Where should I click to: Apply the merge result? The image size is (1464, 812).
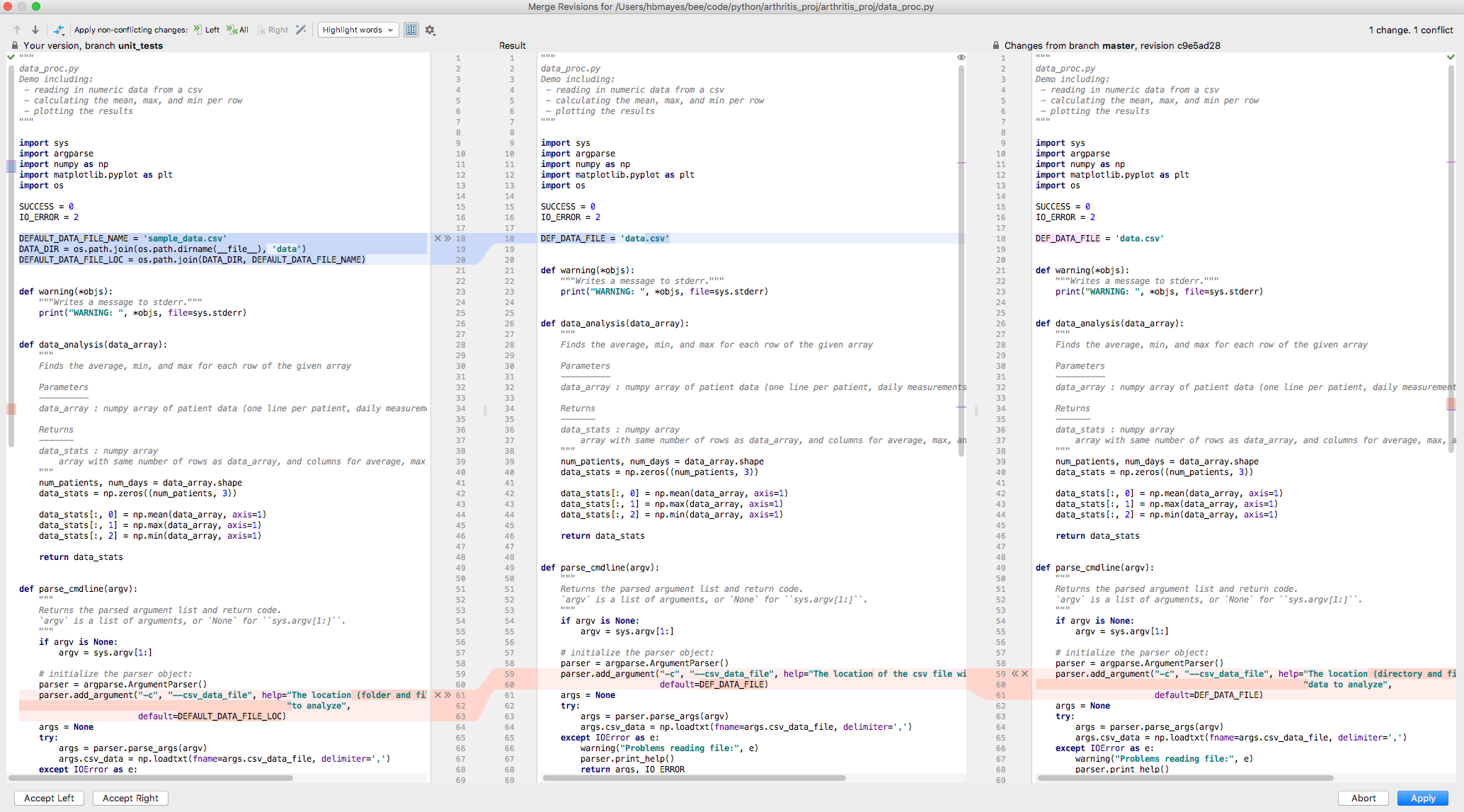(x=1423, y=798)
